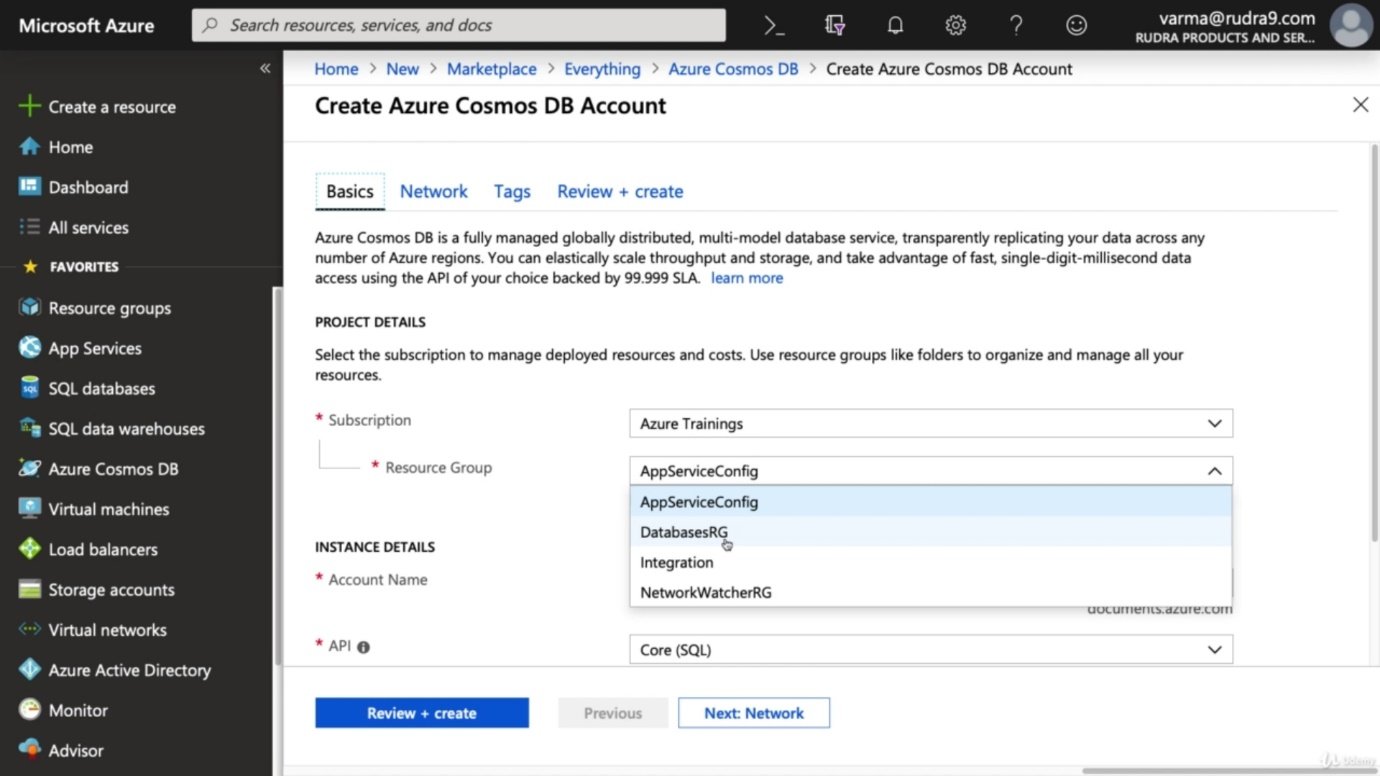Click the Resource groups cube icon
Screen dimensions: 1380x776
coord(30,308)
